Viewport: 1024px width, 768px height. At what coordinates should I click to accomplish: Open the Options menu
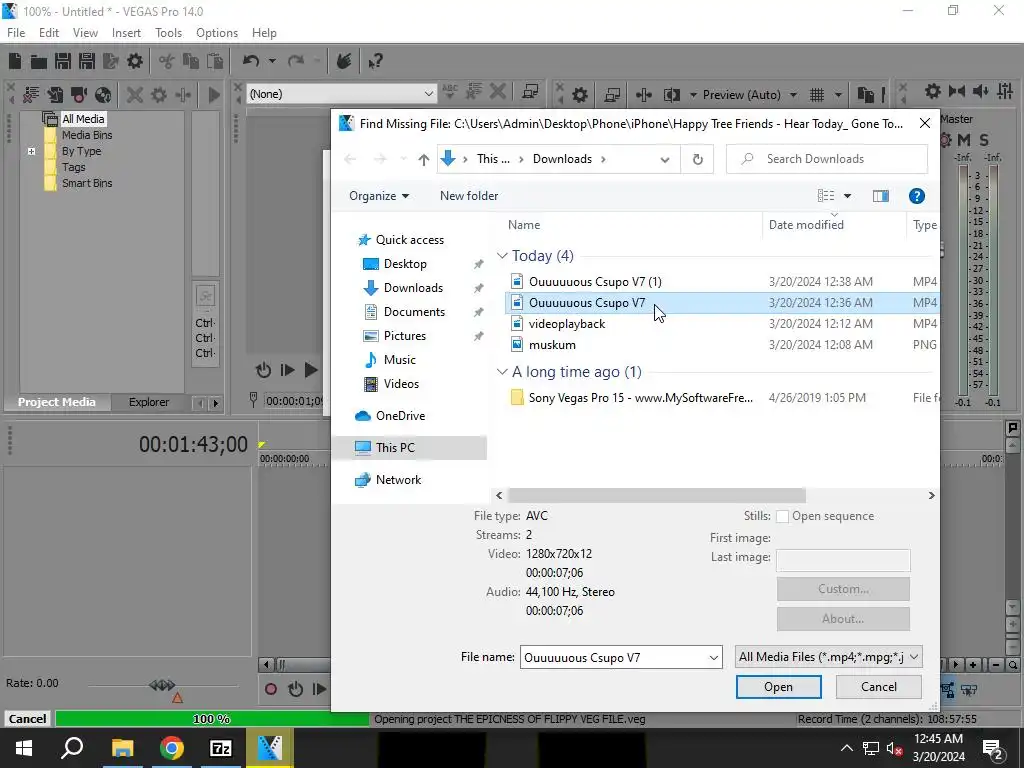[217, 33]
